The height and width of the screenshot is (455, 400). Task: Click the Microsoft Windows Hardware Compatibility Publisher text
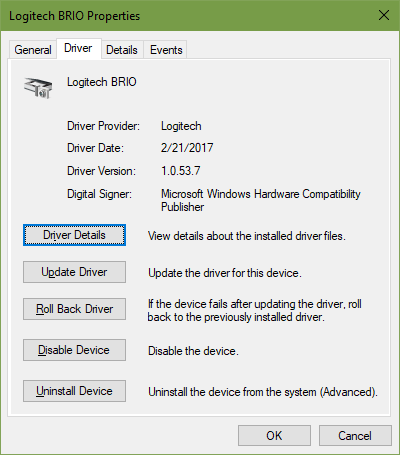click(261, 200)
